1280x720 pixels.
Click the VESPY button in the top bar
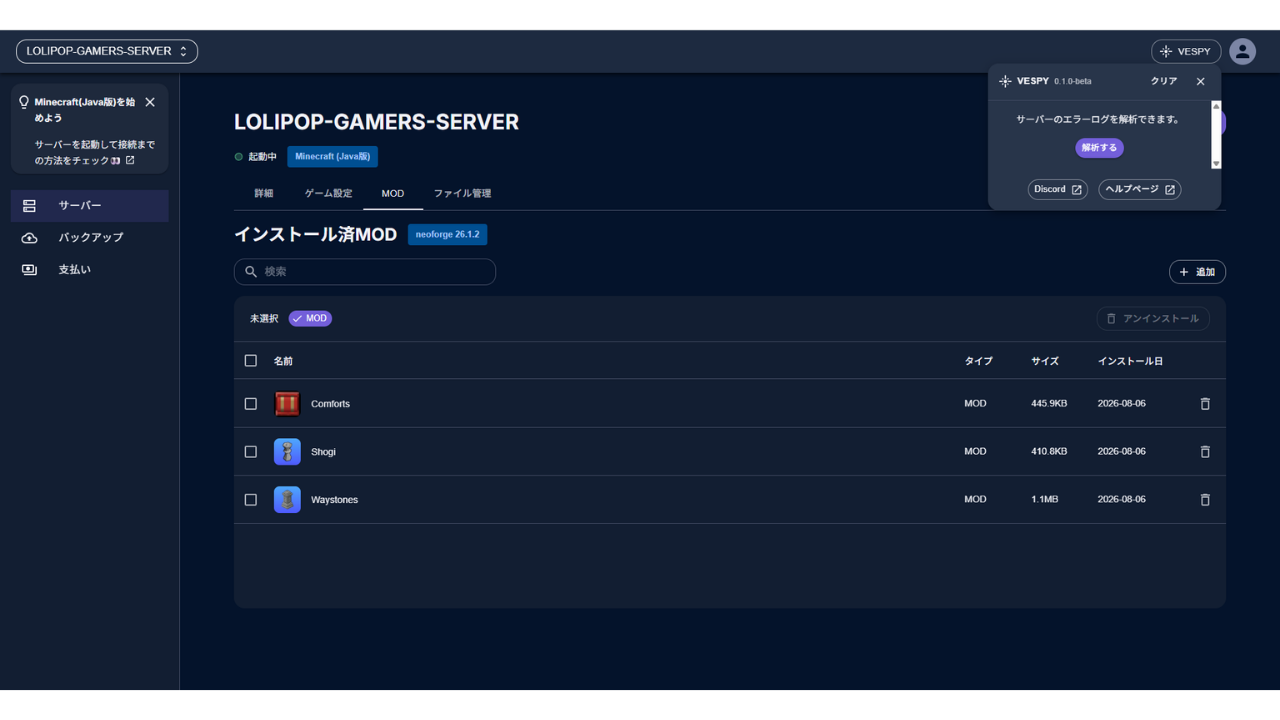click(x=1186, y=51)
